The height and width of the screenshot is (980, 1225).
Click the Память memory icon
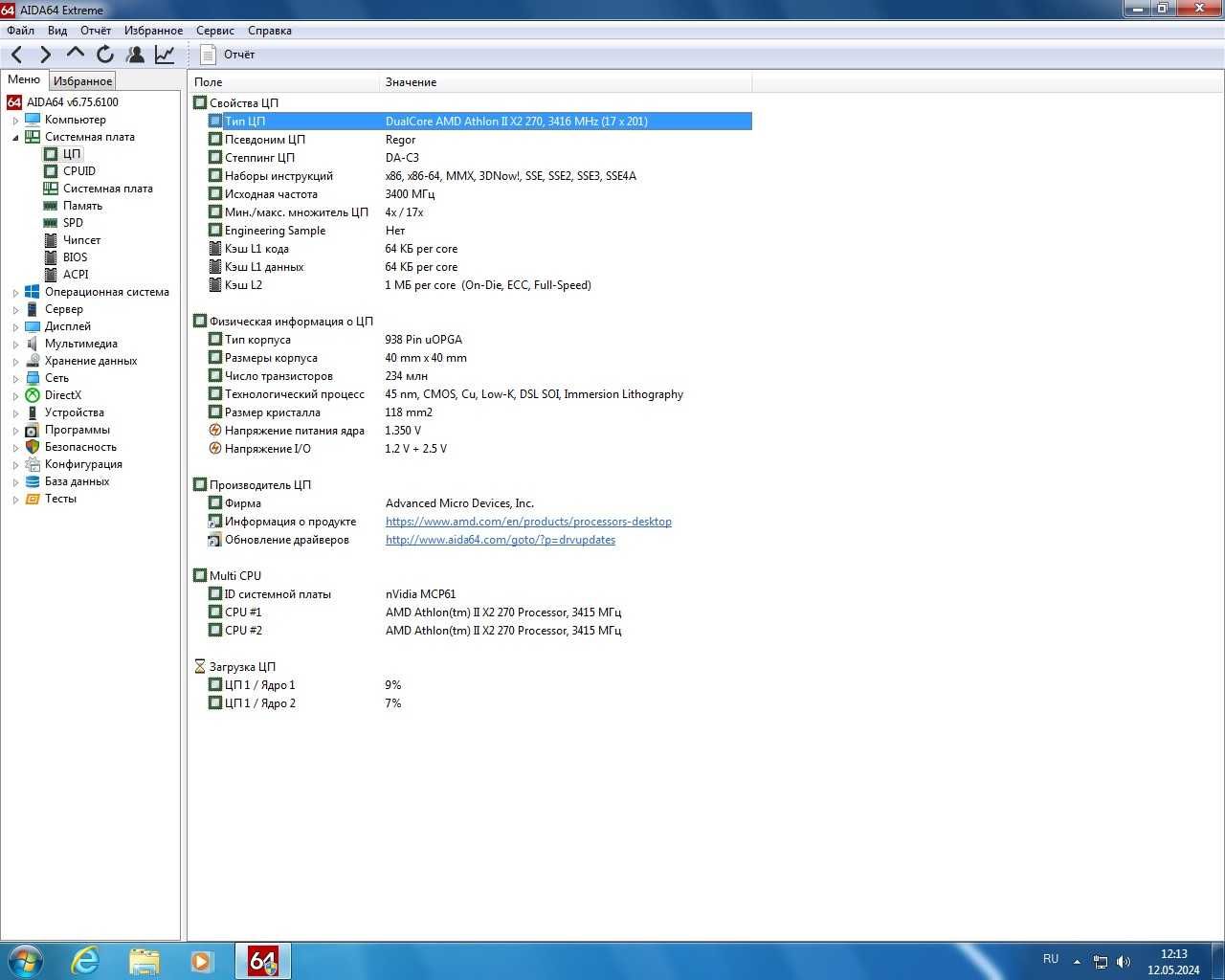(51, 206)
